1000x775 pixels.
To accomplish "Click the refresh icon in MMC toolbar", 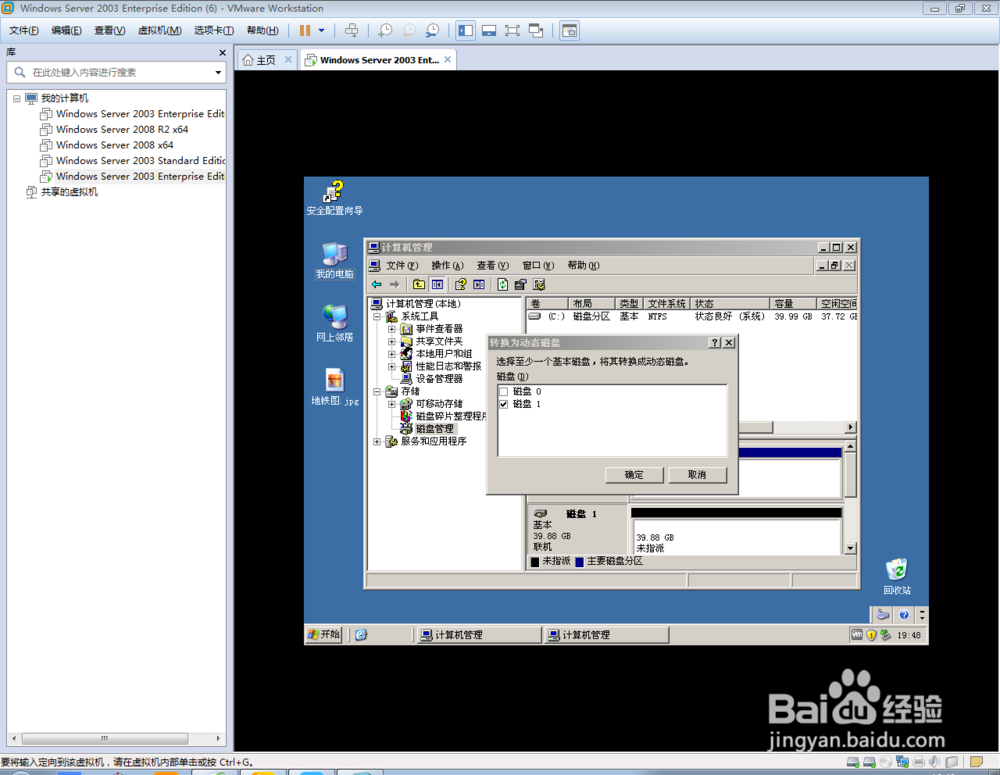I will tap(503, 284).
